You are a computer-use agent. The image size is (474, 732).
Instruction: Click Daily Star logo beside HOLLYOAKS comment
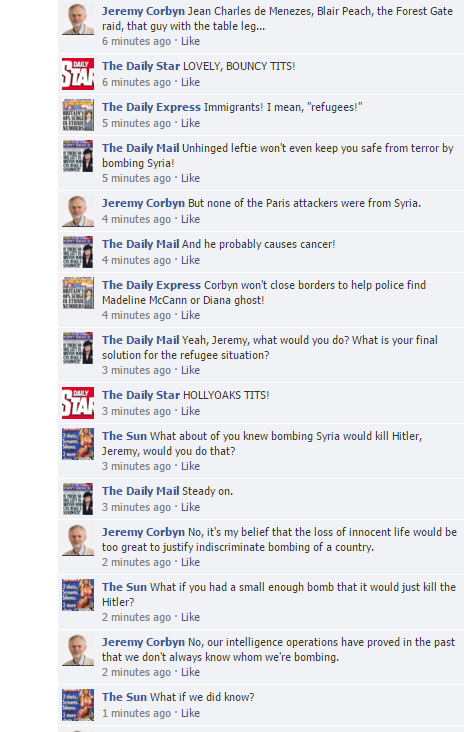pos(78,403)
